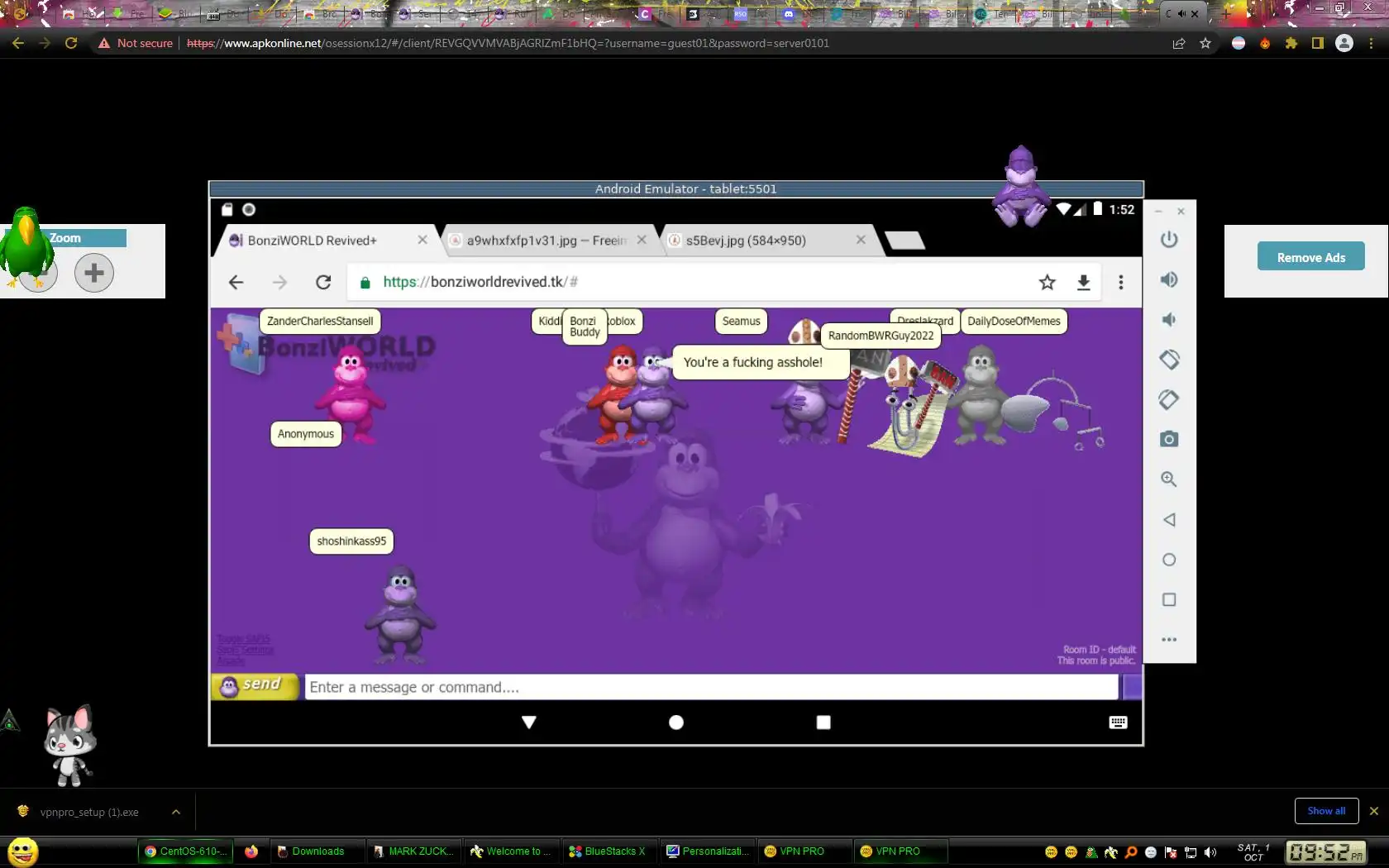Close the BonziWORLD Revived+ tab
Image resolution: width=1389 pixels, height=868 pixels.
(x=422, y=240)
